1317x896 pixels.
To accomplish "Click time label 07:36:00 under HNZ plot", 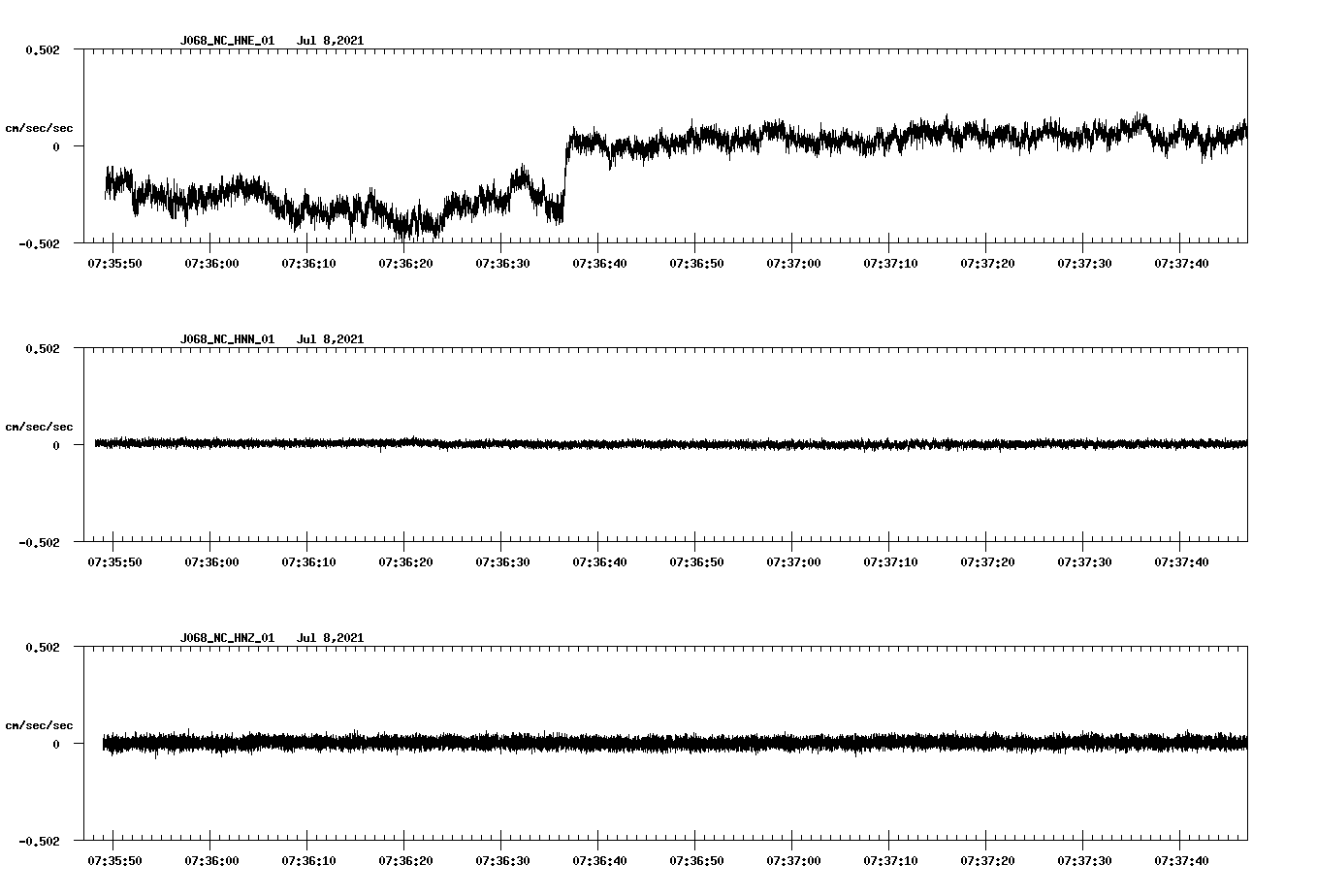I will pos(211,861).
